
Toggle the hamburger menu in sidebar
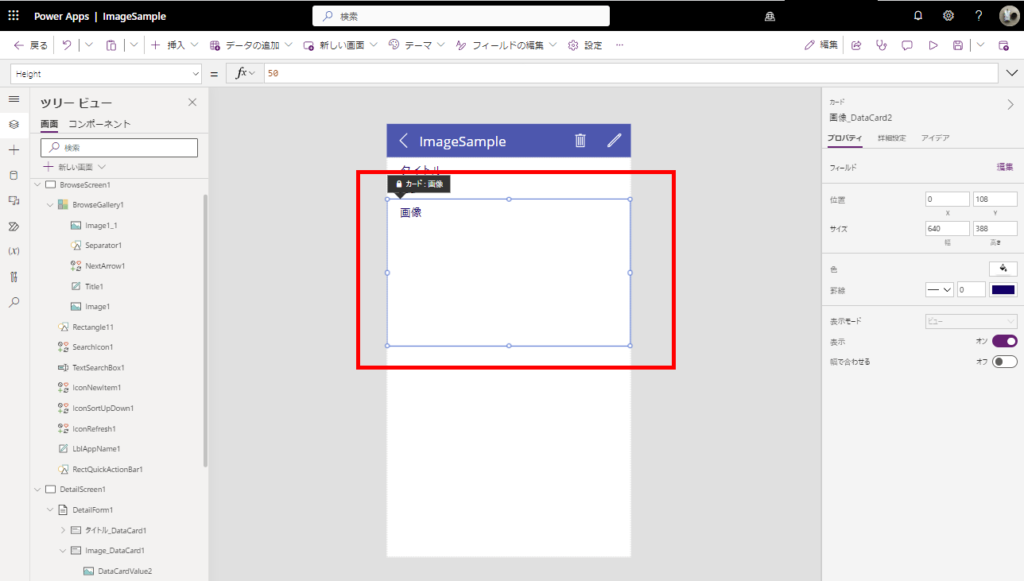[14, 99]
